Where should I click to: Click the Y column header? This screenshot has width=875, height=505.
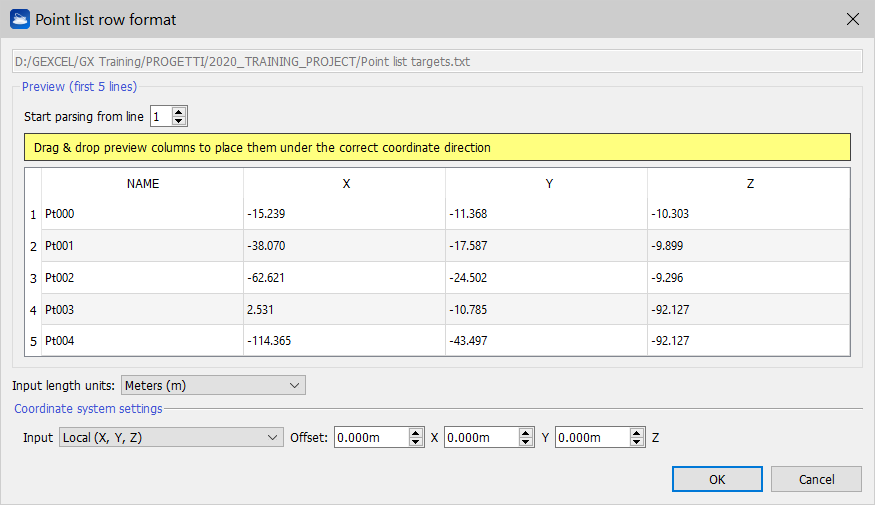tap(547, 184)
